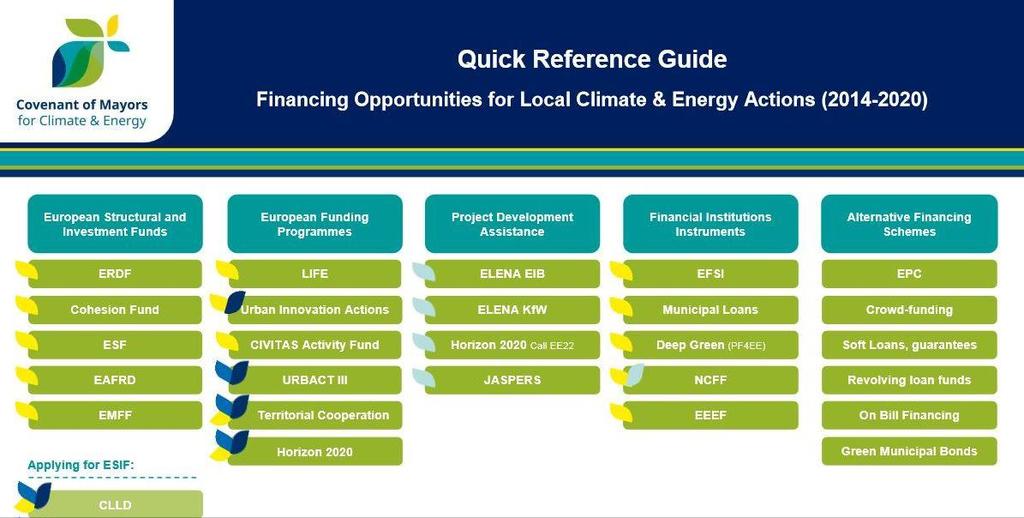
Task: Click the yellow leaf beside Deep Green
Action: [x=621, y=342]
